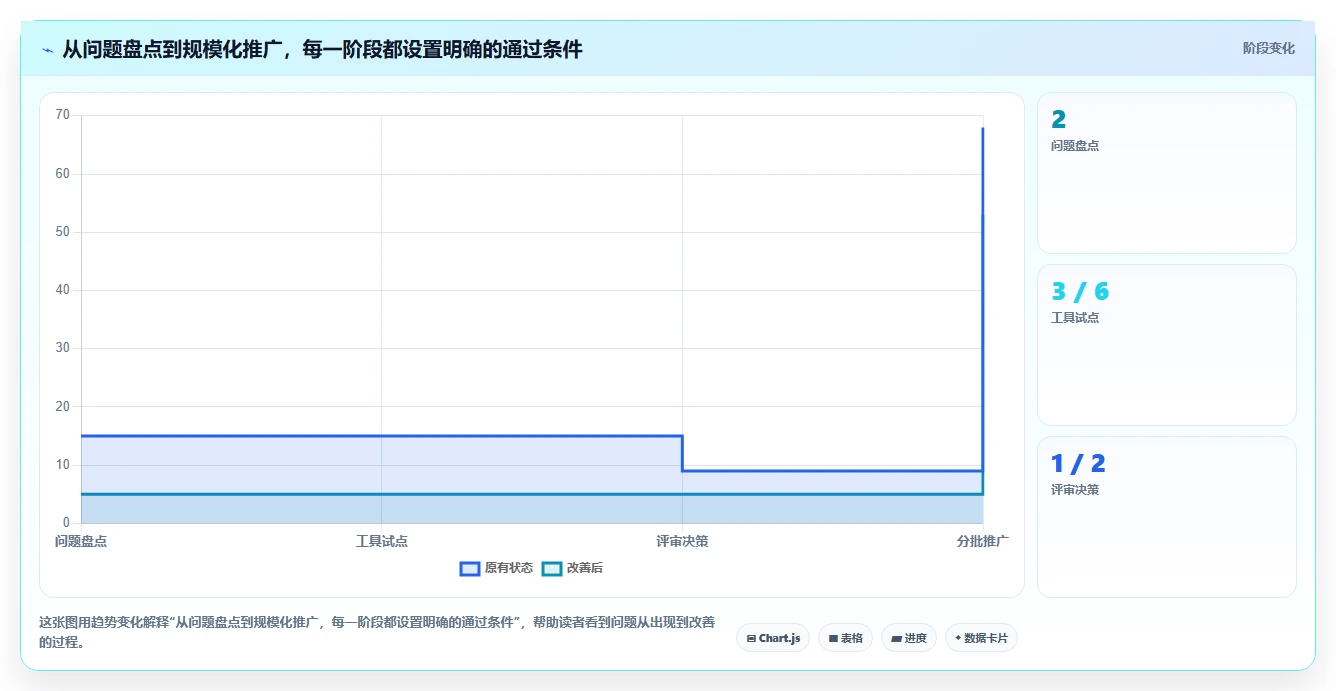The width and height of the screenshot is (1336, 691).
Task: Click the 工具试点 x-axis label
Action: (x=382, y=541)
